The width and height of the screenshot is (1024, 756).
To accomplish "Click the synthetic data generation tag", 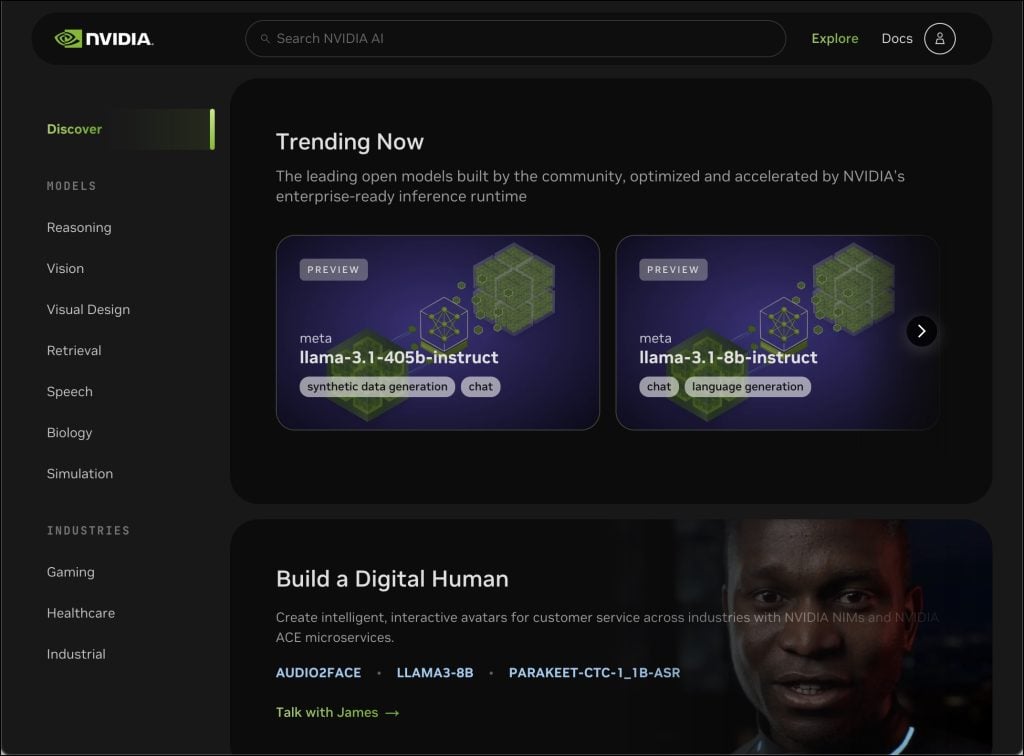I will [x=377, y=386].
